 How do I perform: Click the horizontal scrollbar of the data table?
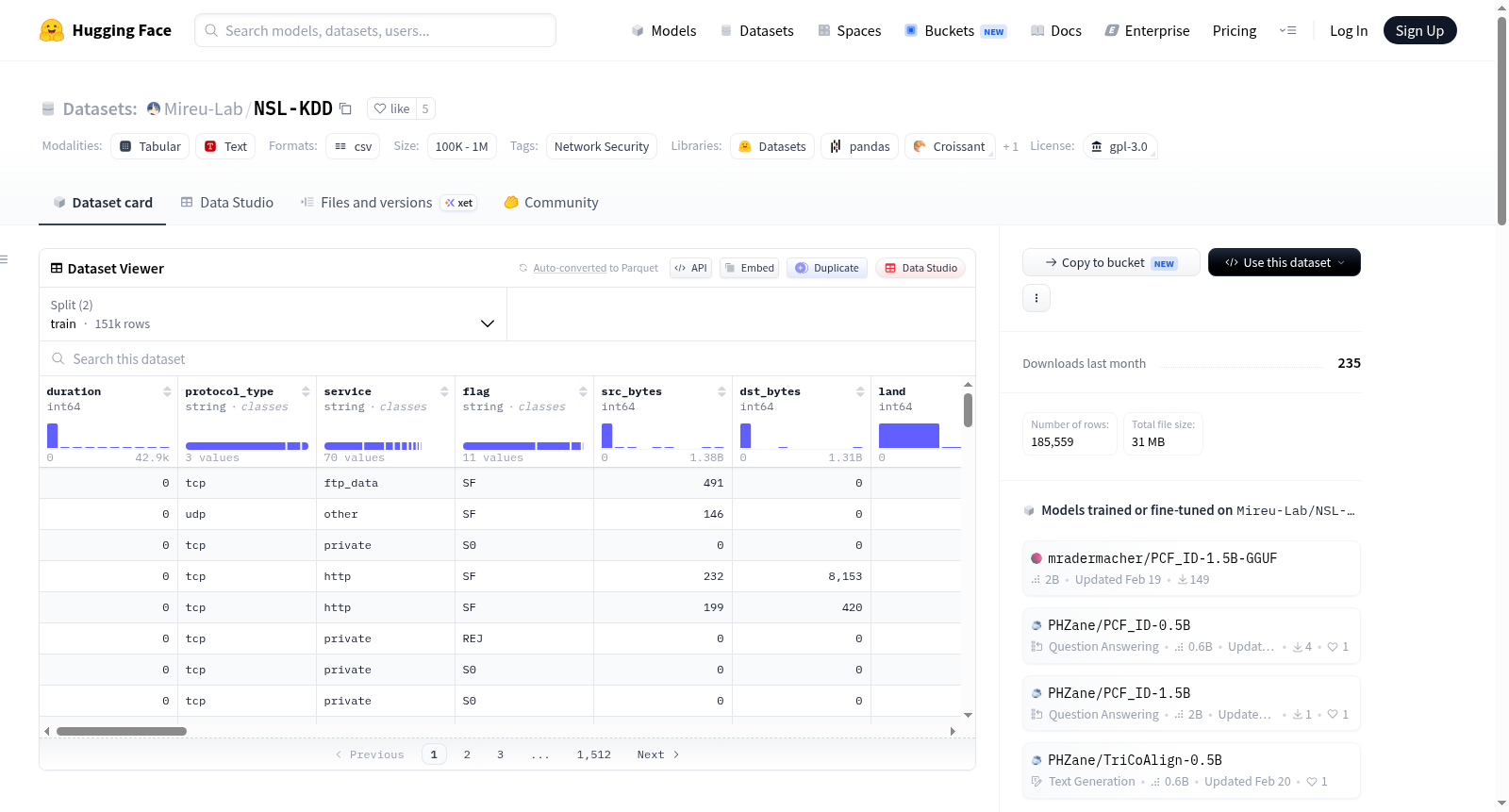pos(122,731)
